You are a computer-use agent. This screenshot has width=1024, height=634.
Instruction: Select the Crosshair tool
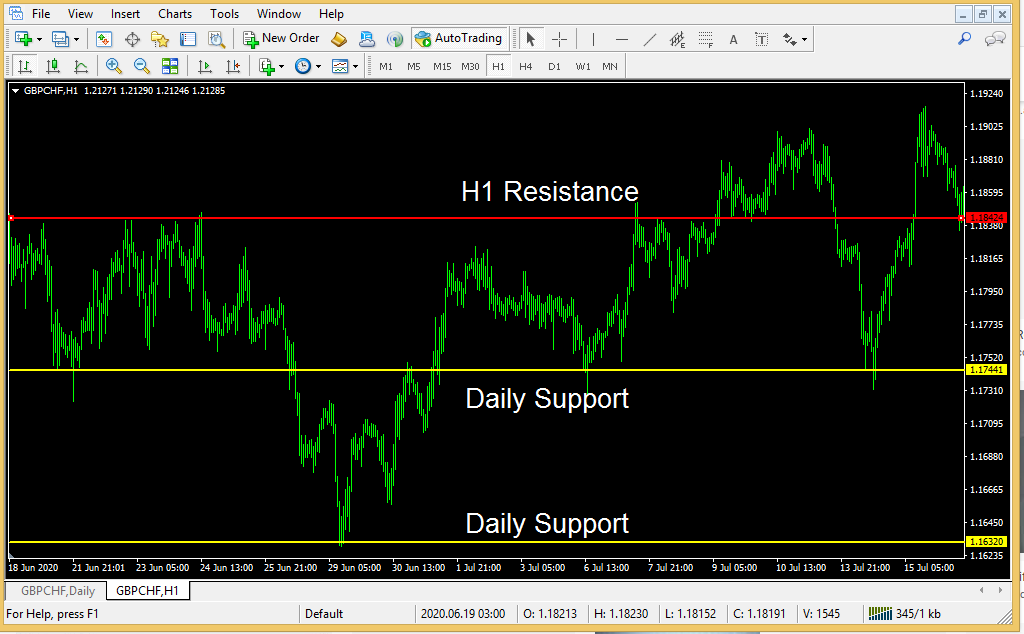[560, 39]
